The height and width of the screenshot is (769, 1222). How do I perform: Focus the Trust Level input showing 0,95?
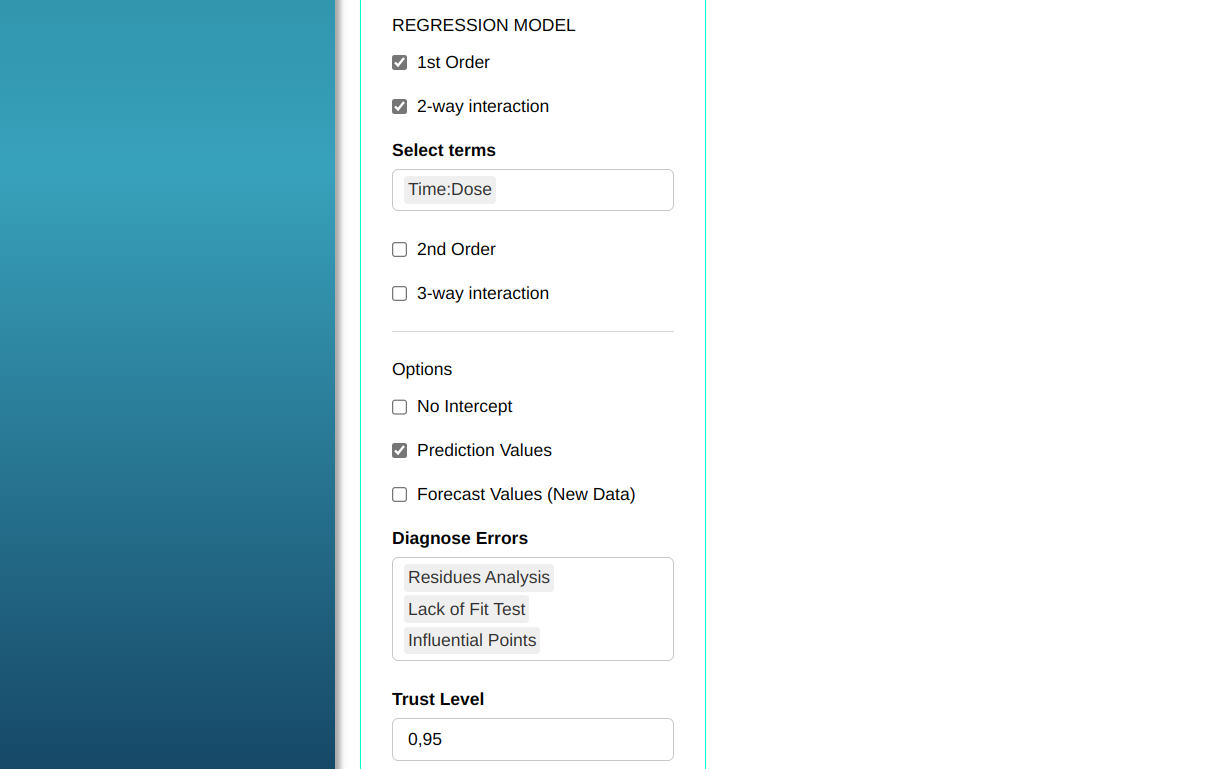(x=532, y=740)
